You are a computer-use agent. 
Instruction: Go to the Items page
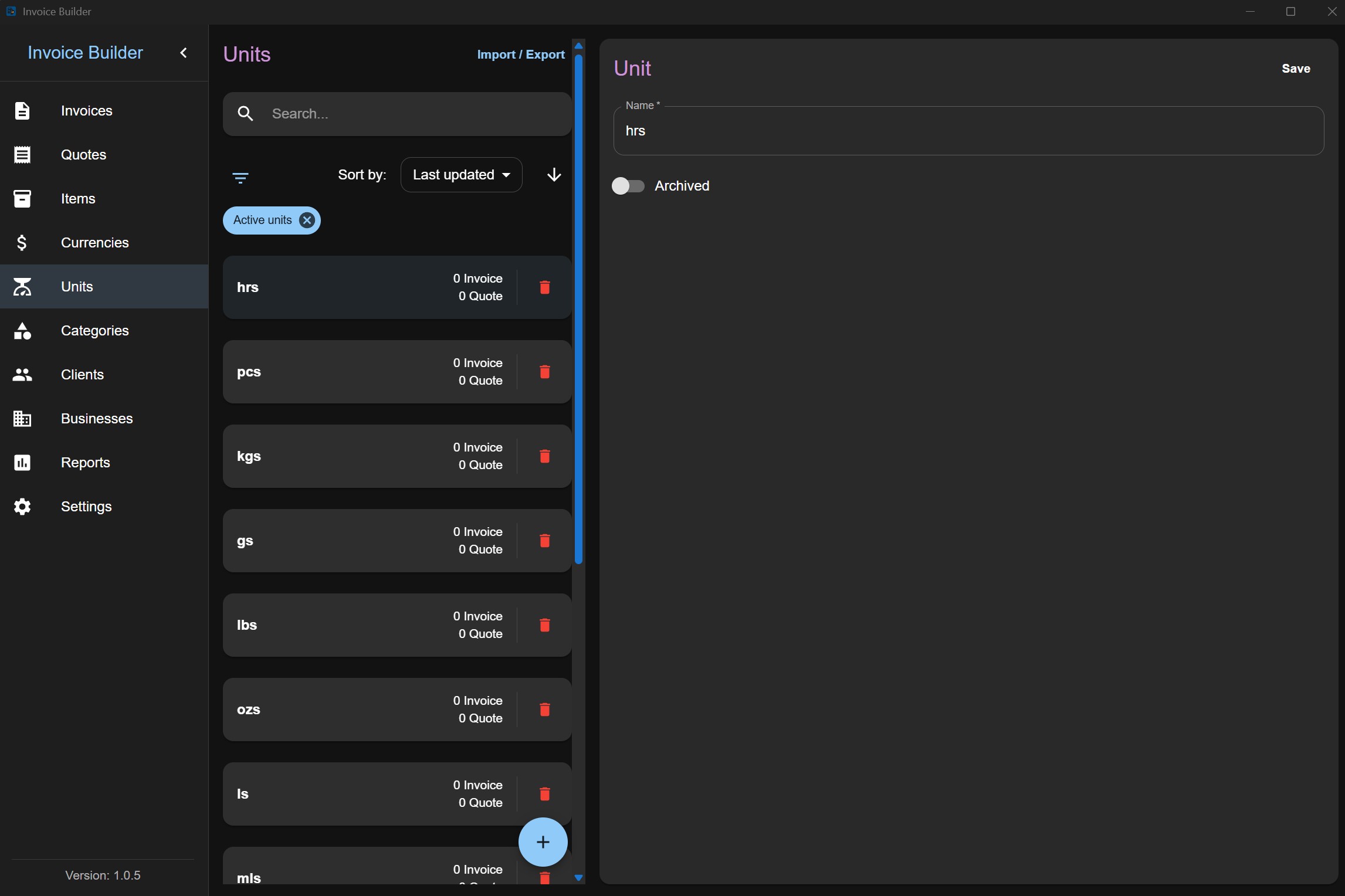(x=104, y=199)
